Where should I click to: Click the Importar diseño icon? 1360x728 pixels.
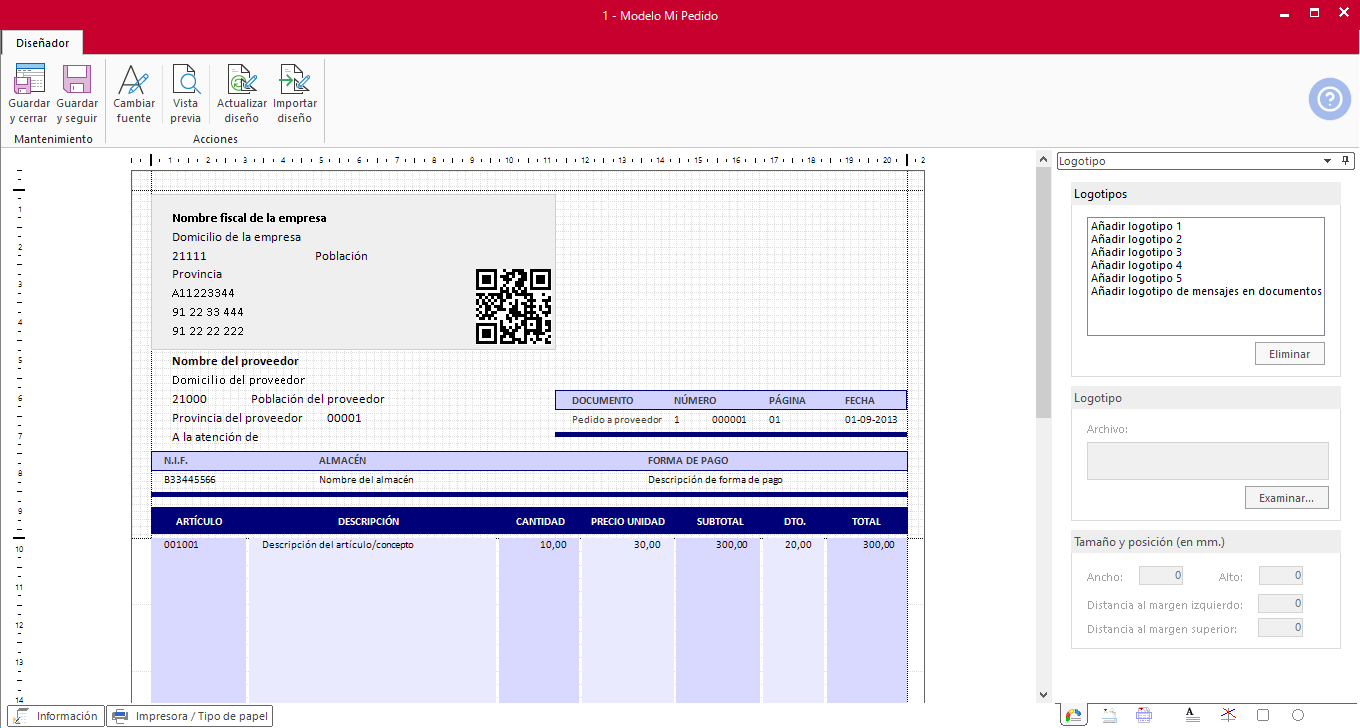point(295,79)
